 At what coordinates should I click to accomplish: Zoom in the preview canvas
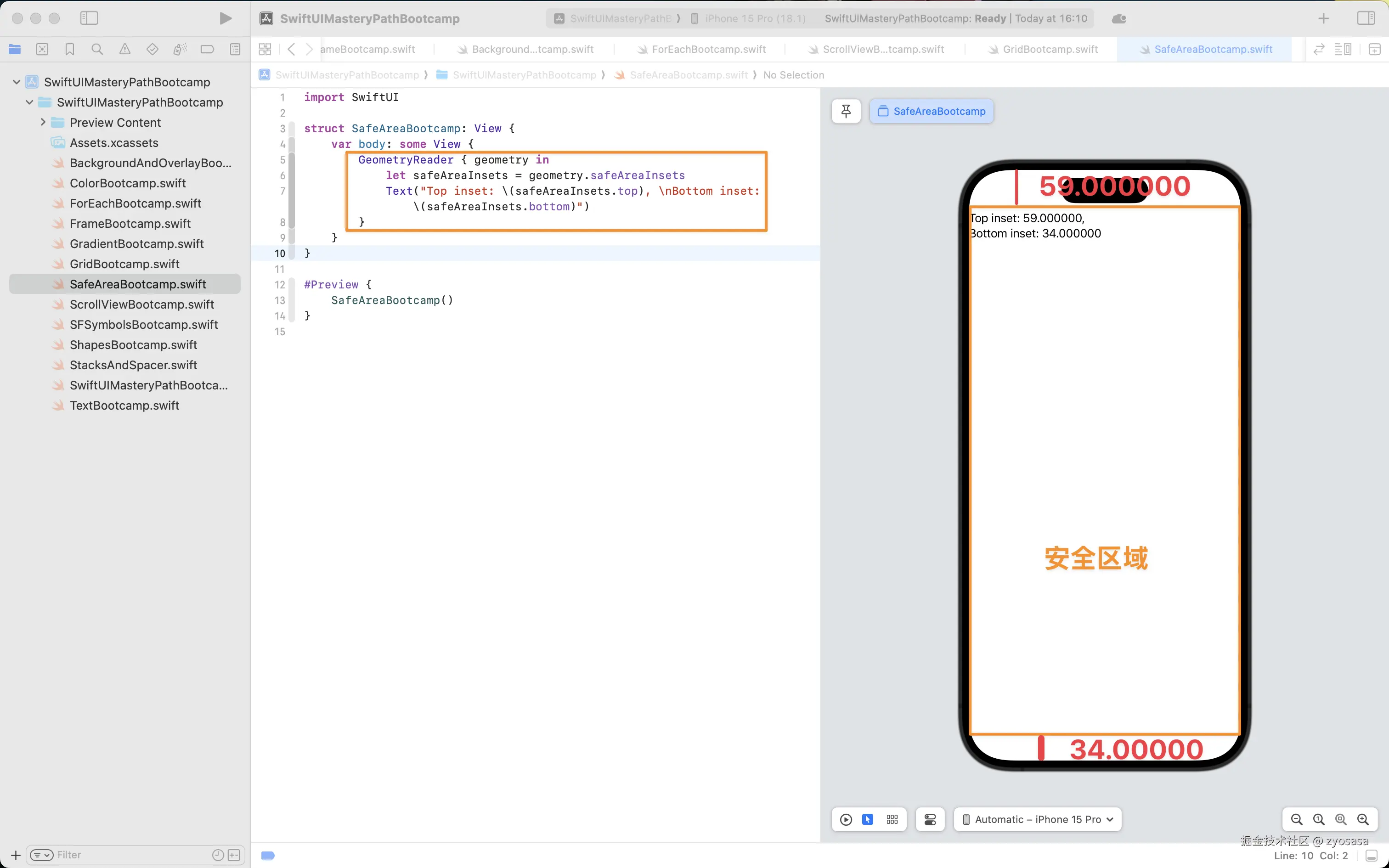1363,819
